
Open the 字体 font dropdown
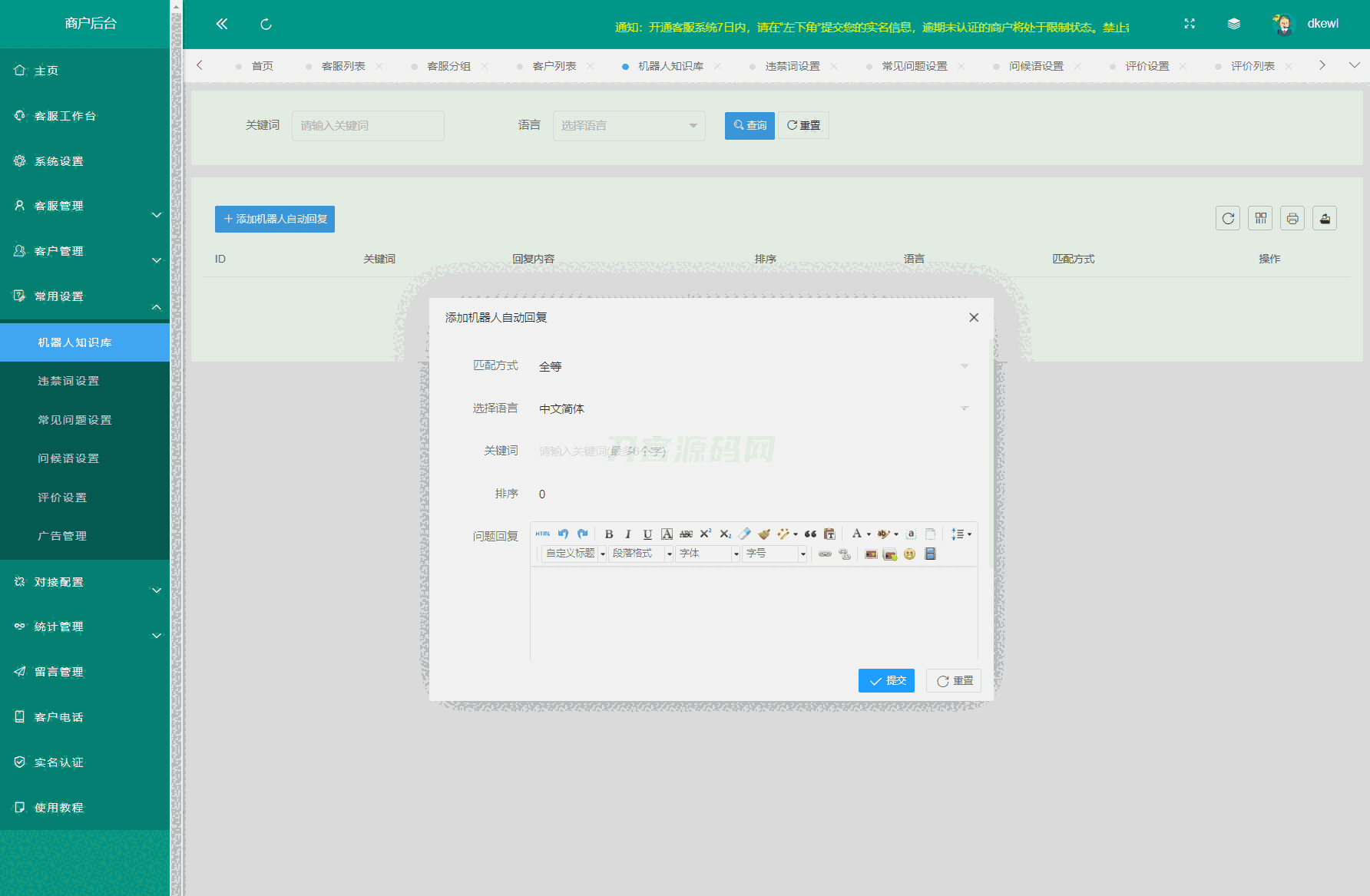point(708,554)
